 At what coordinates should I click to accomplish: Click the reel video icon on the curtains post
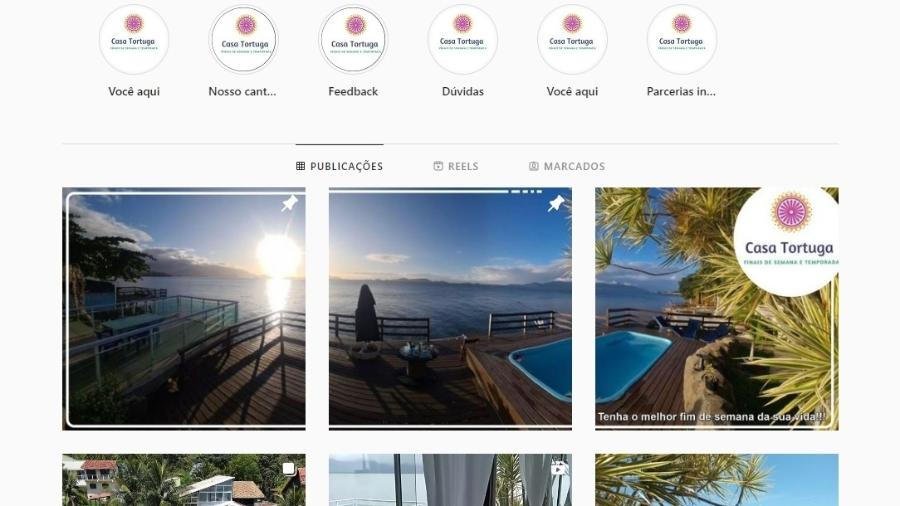pos(557,469)
